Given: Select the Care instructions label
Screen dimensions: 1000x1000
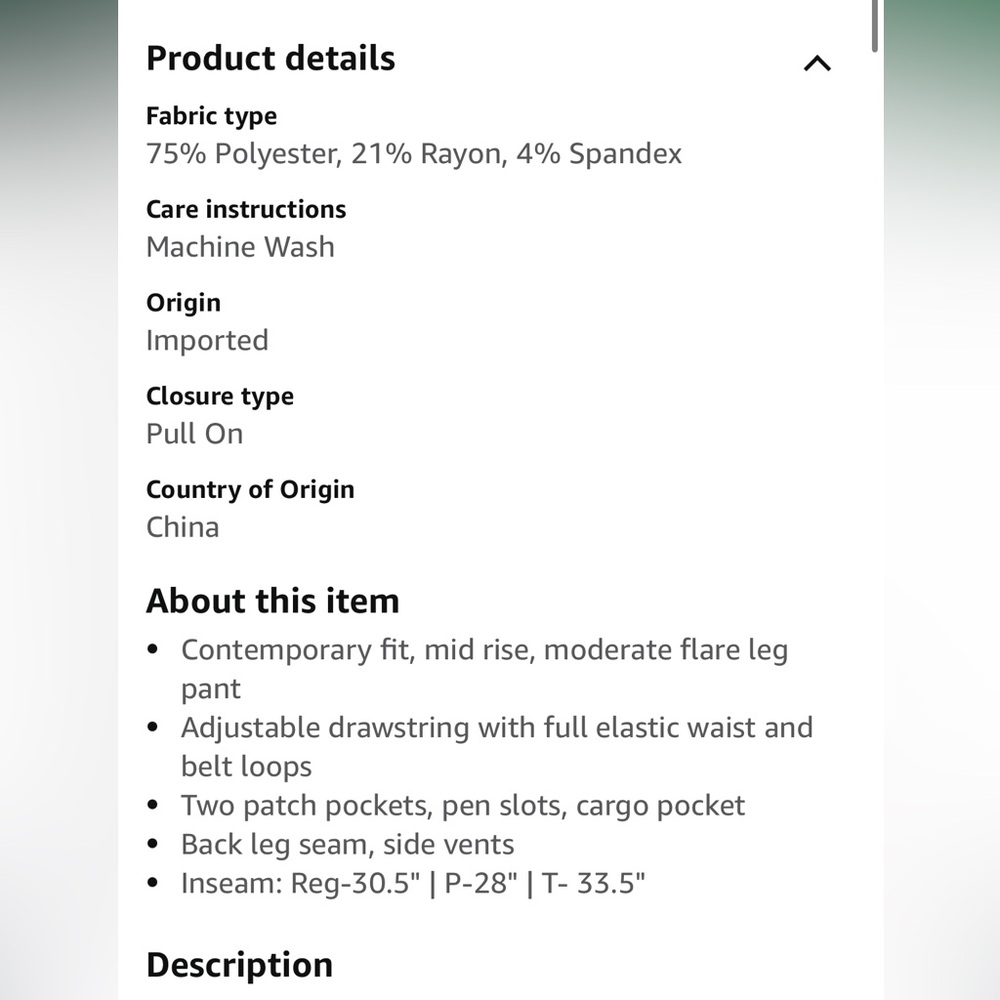Looking at the screenshot, I should click(246, 209).
